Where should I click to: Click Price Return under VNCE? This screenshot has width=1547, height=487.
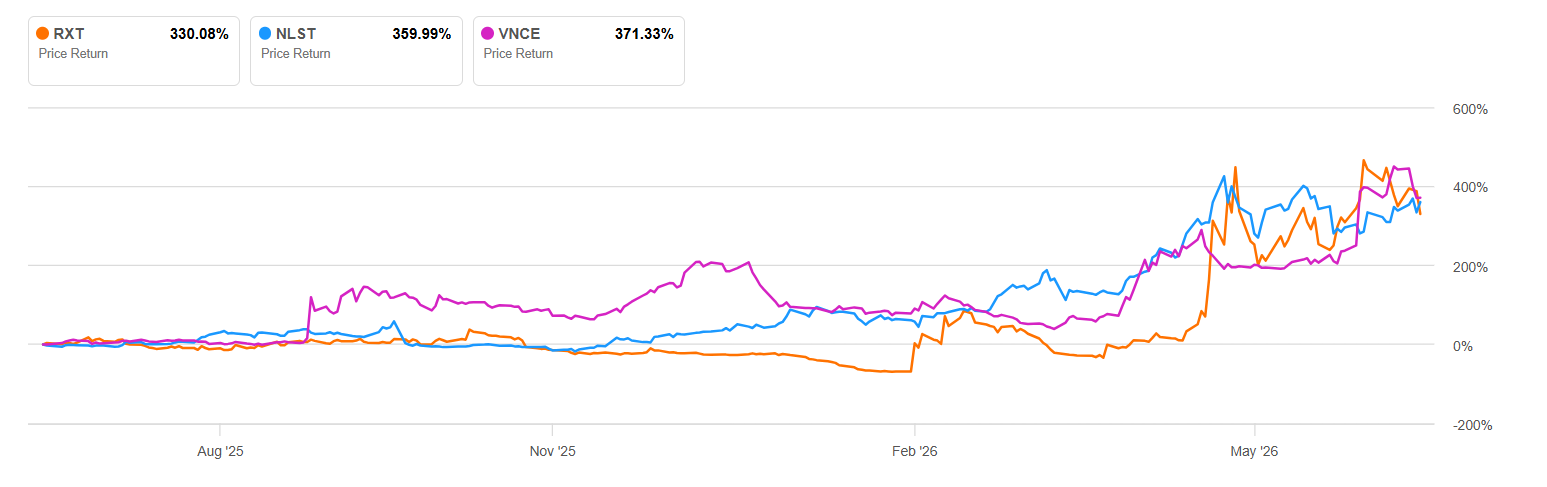point(518,54)
